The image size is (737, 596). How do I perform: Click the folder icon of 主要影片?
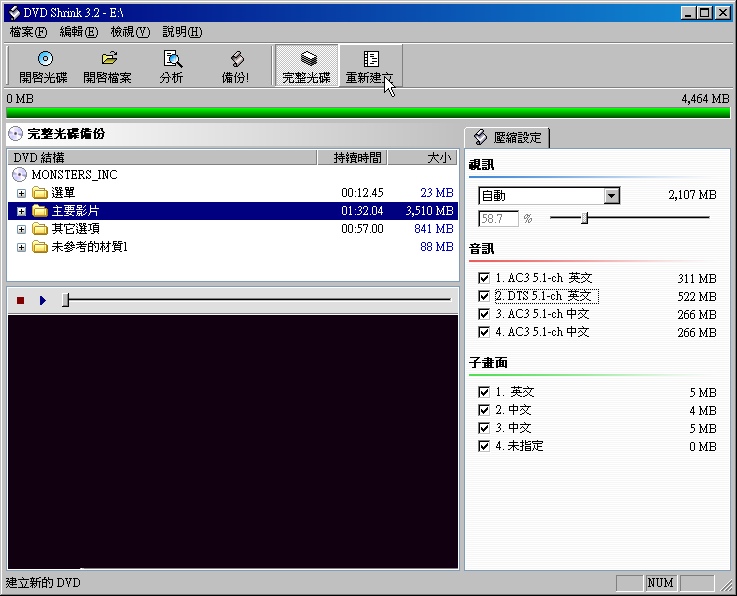(40, 211)
